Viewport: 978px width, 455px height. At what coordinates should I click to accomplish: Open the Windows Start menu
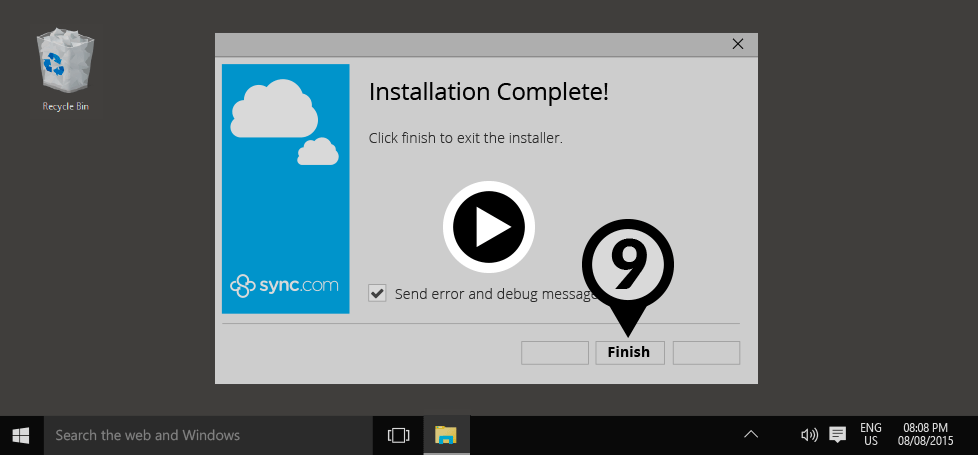tap(21, 435)
